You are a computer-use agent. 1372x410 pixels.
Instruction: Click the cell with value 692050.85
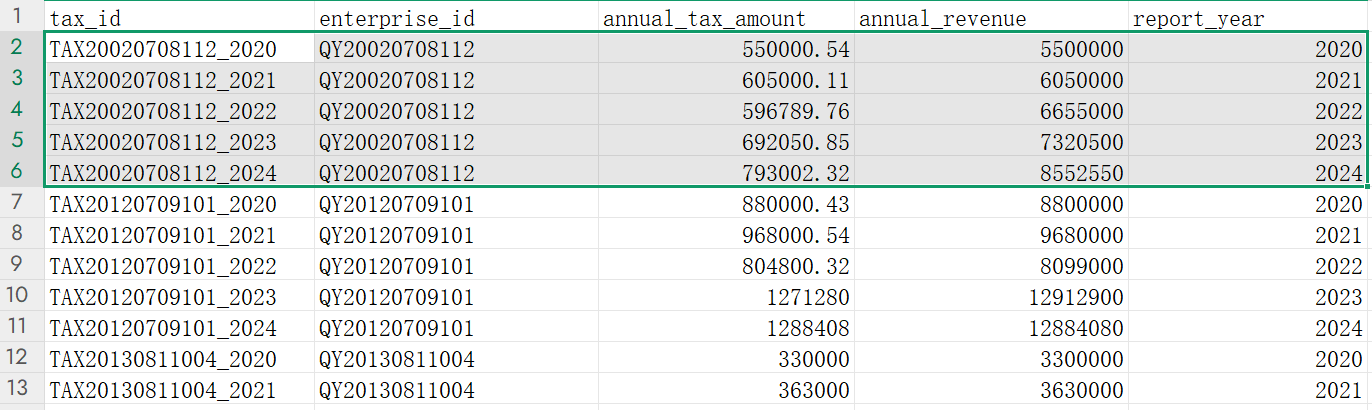[x=725, y=142]
